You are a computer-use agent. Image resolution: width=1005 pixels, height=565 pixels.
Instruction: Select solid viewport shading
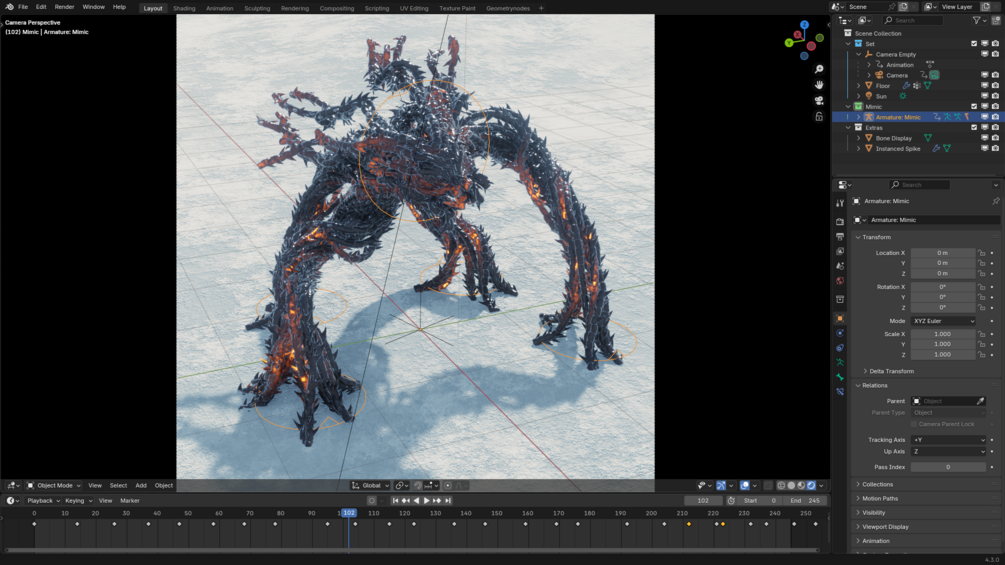pos(791,486)
